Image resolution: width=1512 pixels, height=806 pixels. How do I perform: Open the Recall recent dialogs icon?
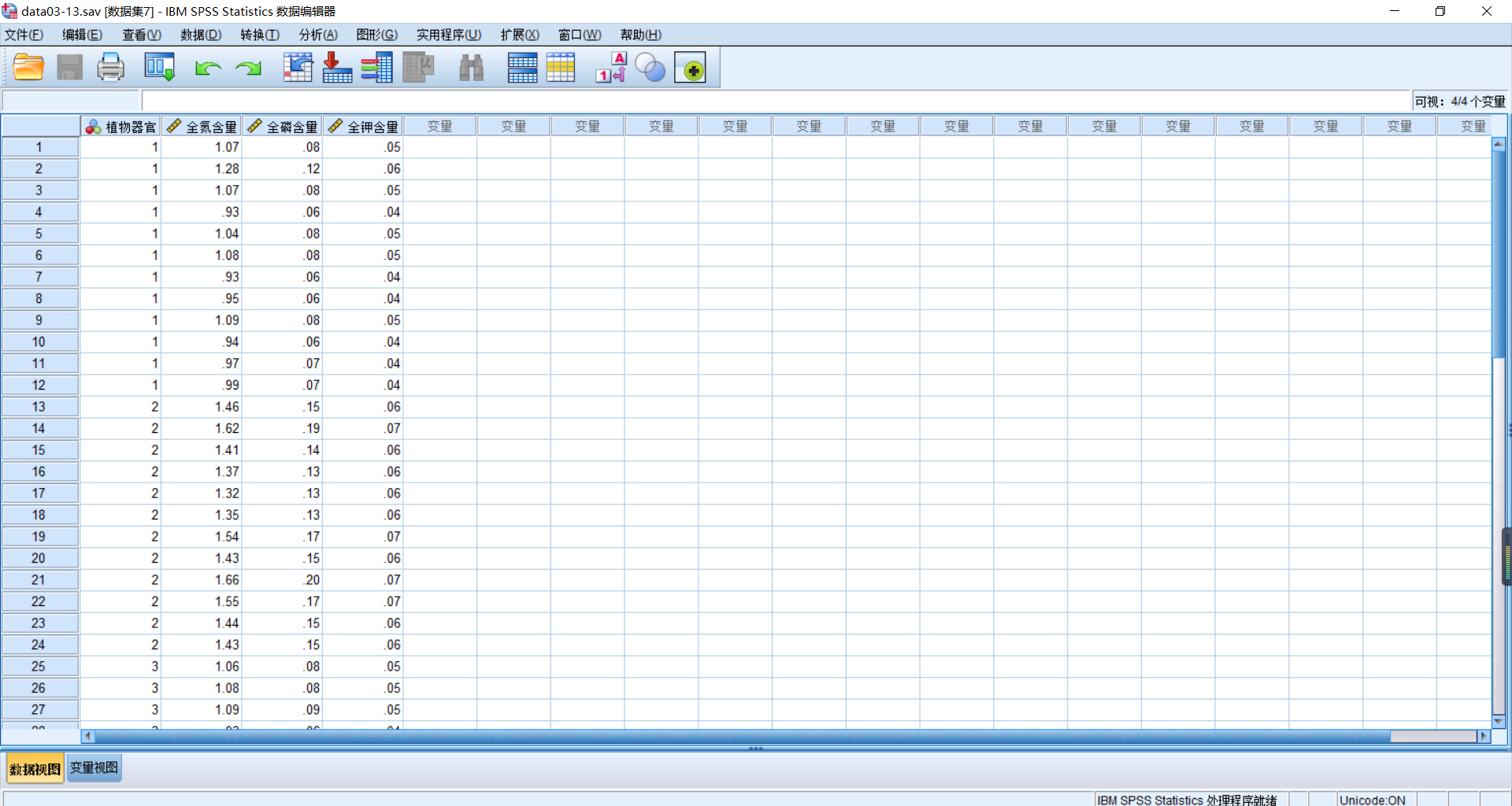click(159, 68)
